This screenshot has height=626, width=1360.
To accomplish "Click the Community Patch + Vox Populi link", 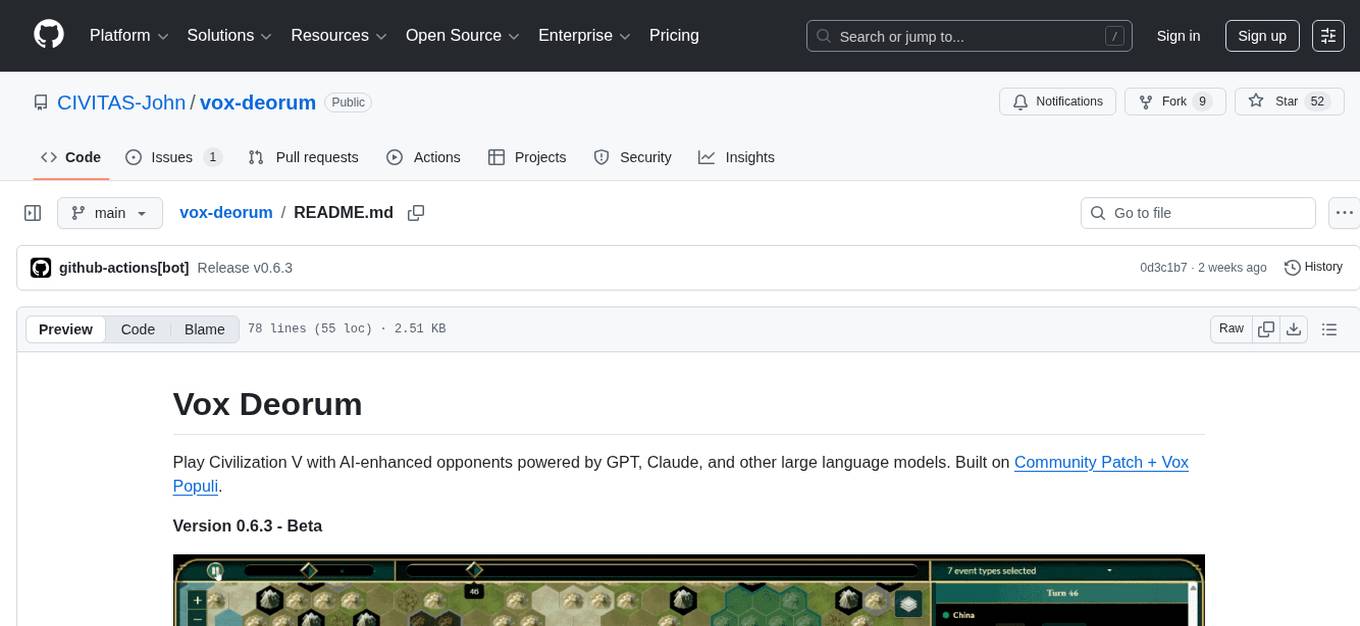I will [1101, 462].
